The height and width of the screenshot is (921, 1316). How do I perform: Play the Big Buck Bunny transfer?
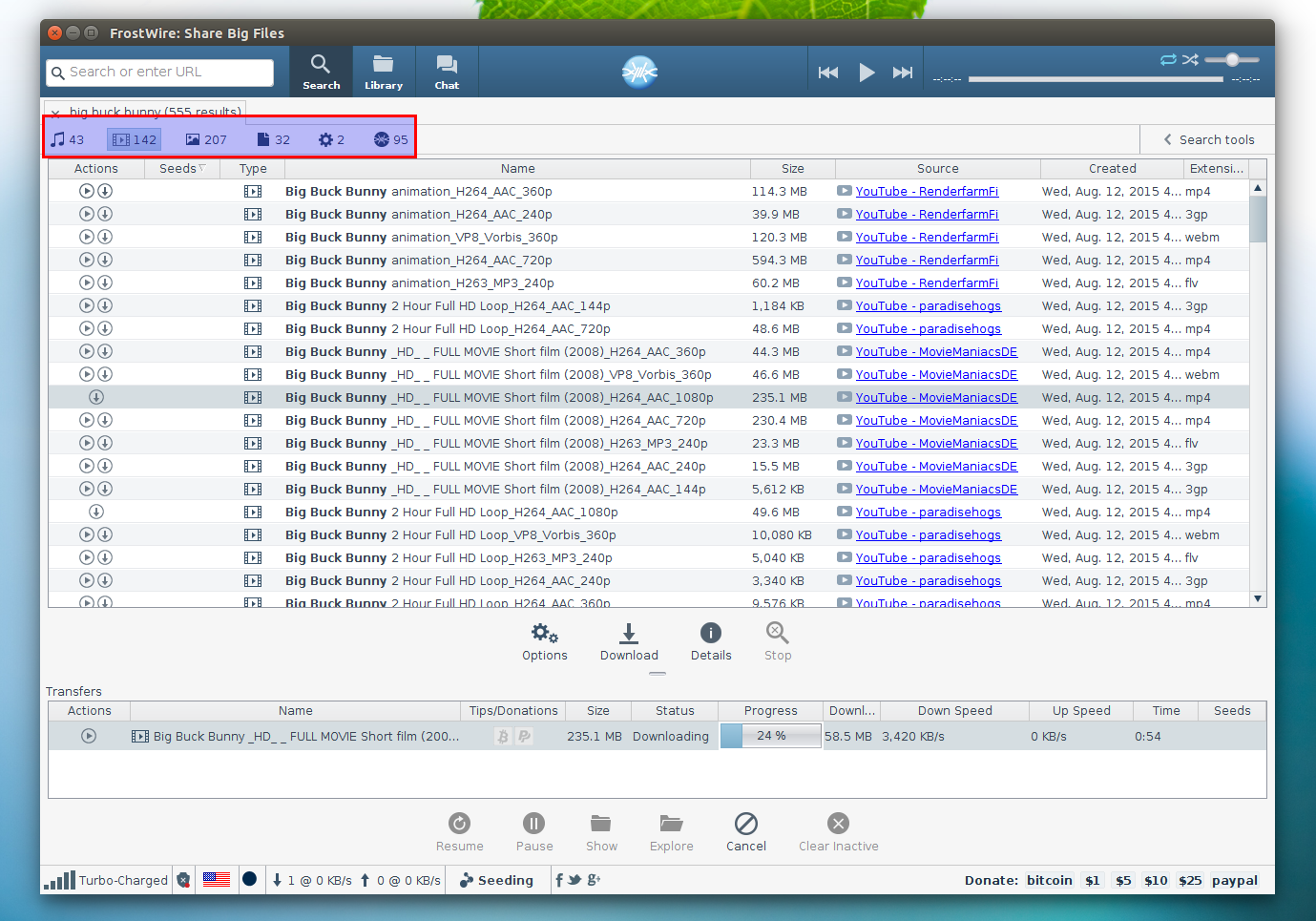point(89,736)
